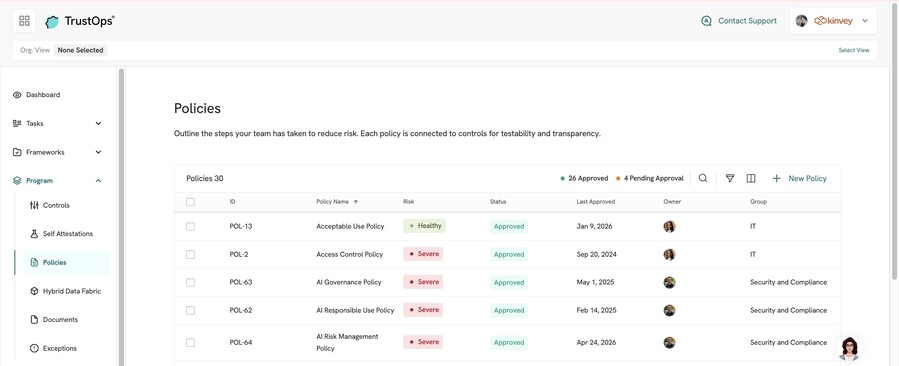
Task: Open policy search with magnifier icon
Action: (x=703, y=178)
